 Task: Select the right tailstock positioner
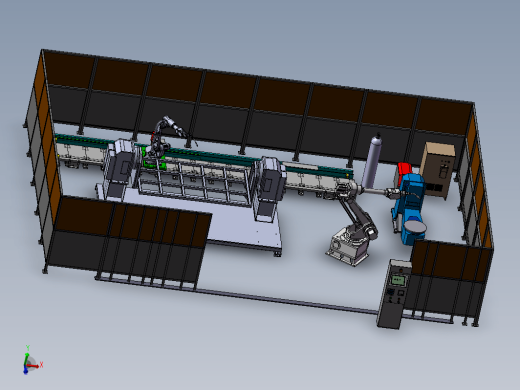click(x=269, y=189)
